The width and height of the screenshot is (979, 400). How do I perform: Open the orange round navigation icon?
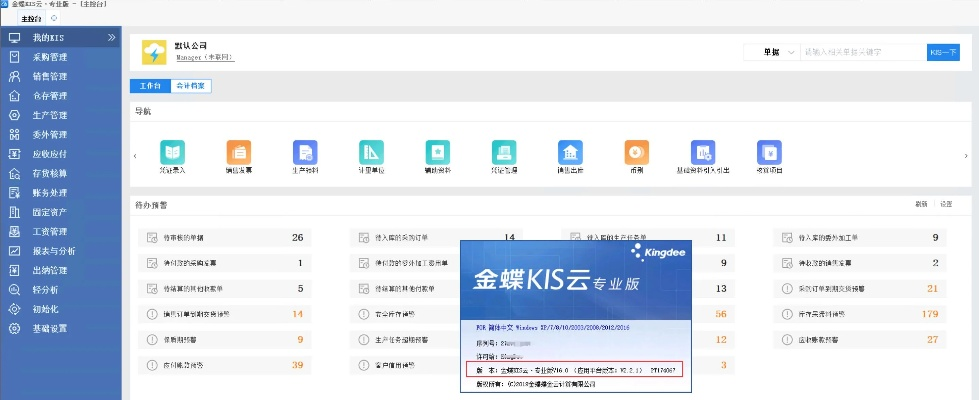[x=636, y=153]
